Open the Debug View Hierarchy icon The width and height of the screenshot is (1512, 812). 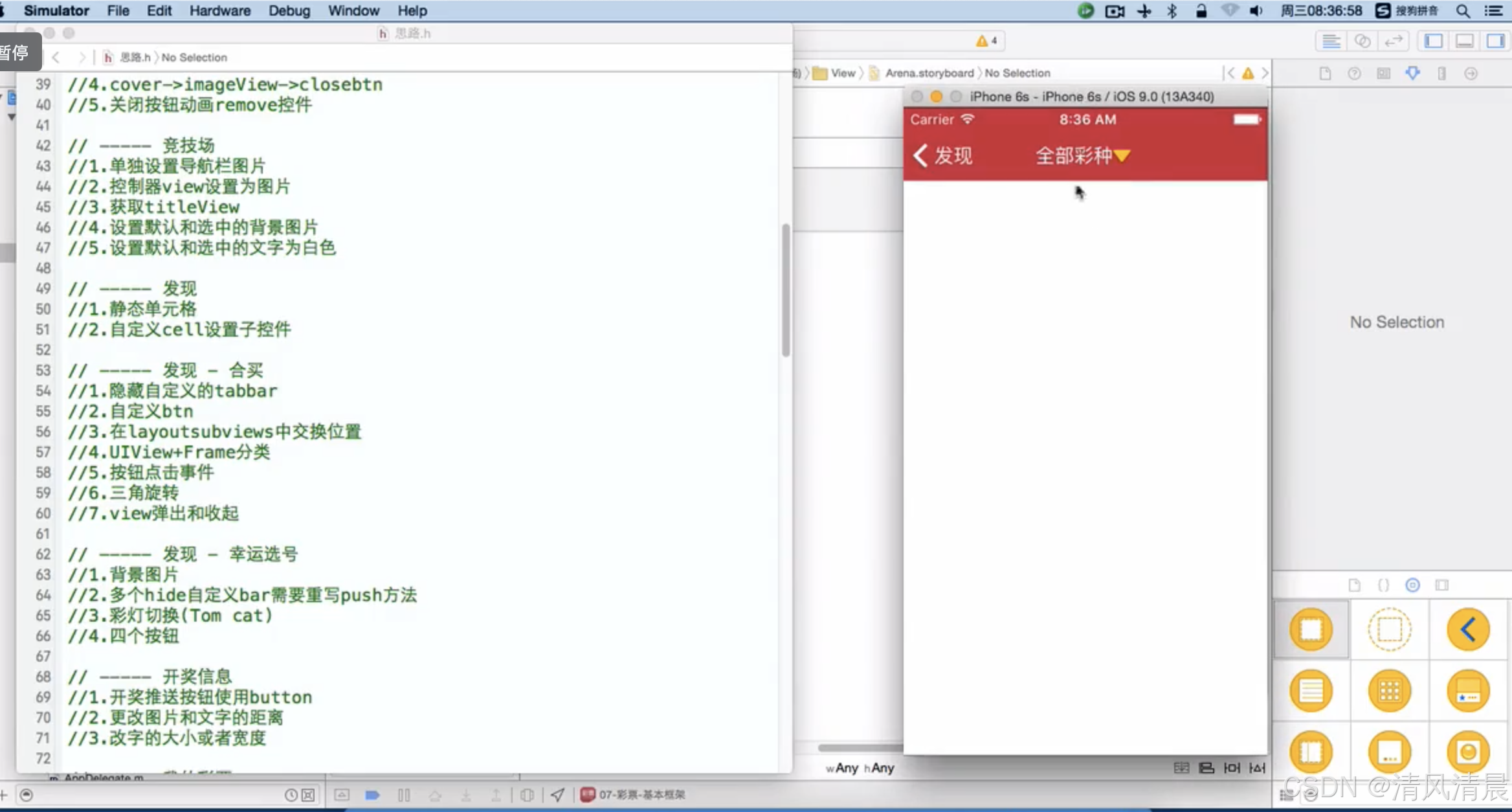[x=528, y=795]
